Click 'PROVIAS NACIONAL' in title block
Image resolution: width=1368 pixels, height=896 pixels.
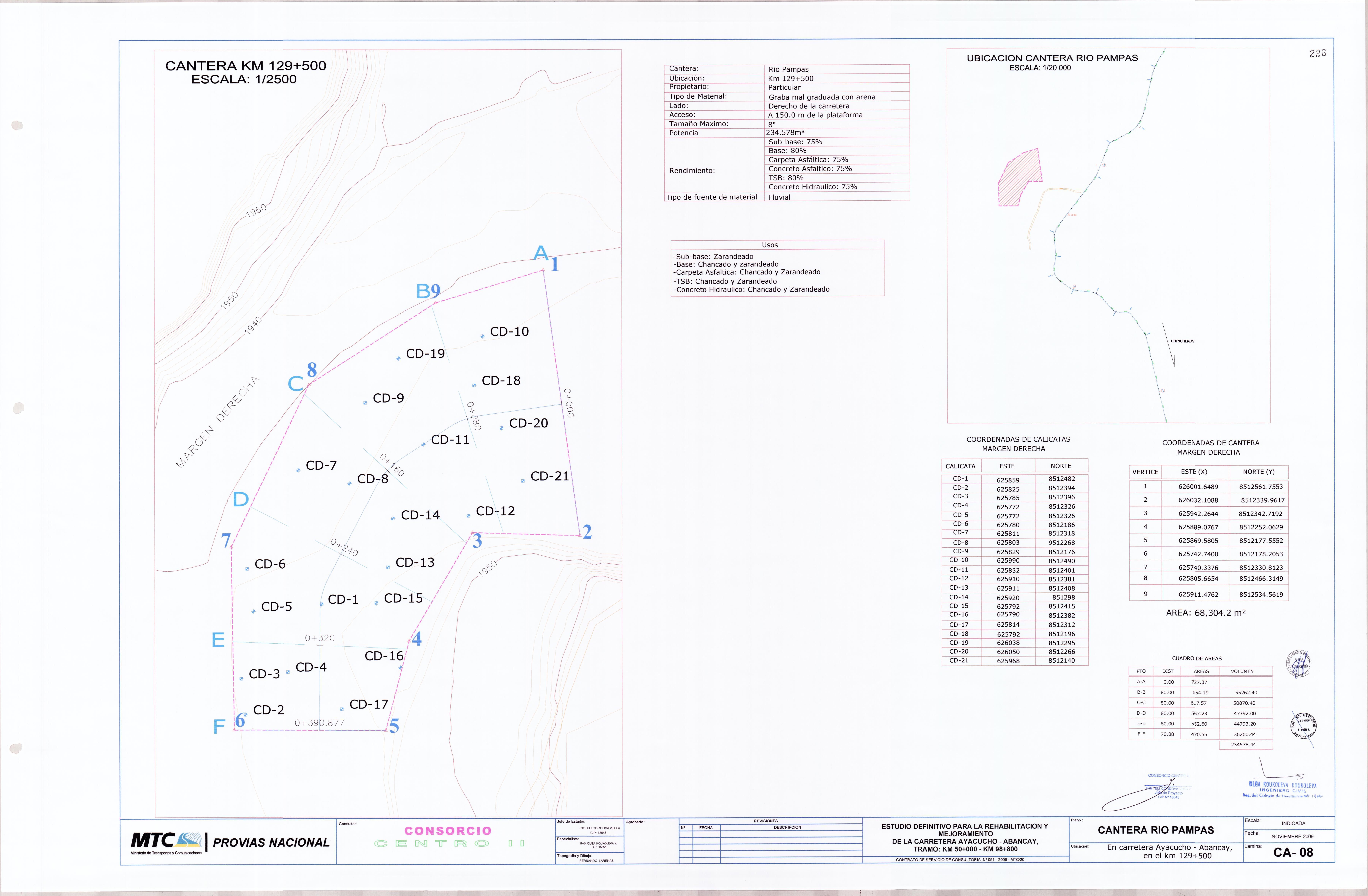[x=271, y=843]
